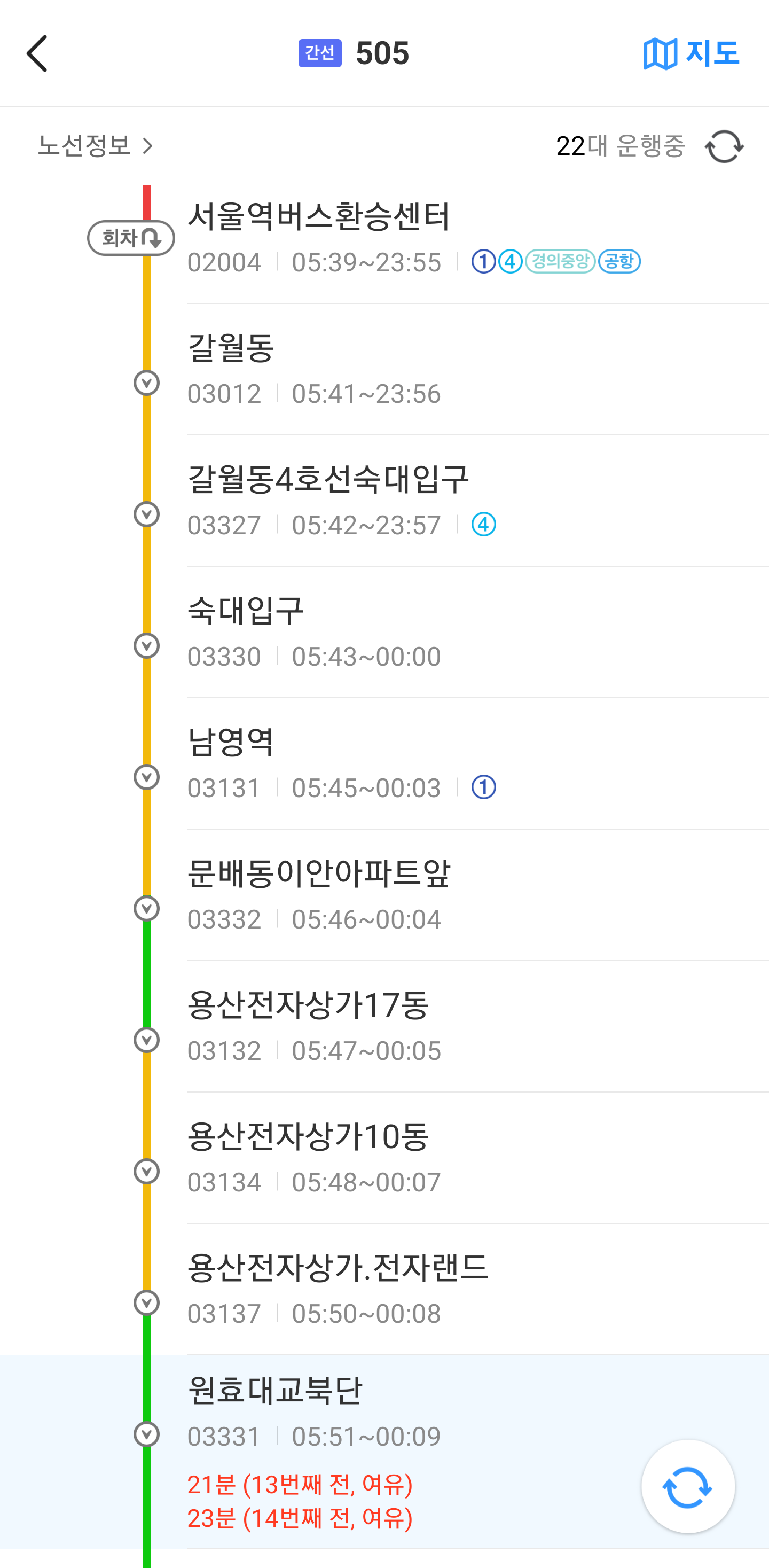769x1568 pixels.
Task: Tap the line 1 badge at 남영역
Action: [x=484, y=787]
